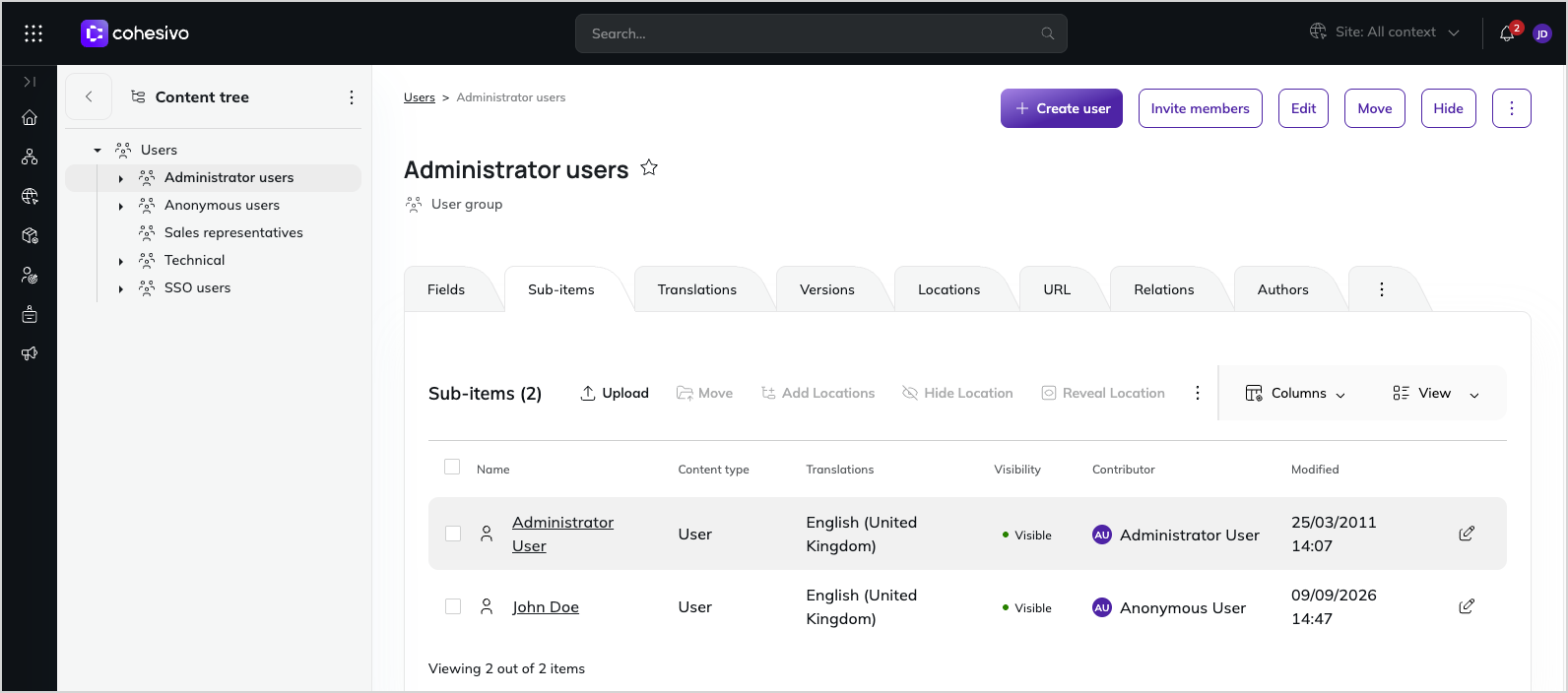
Task: Expand the SSO users tree node
Action: (121, 288)
